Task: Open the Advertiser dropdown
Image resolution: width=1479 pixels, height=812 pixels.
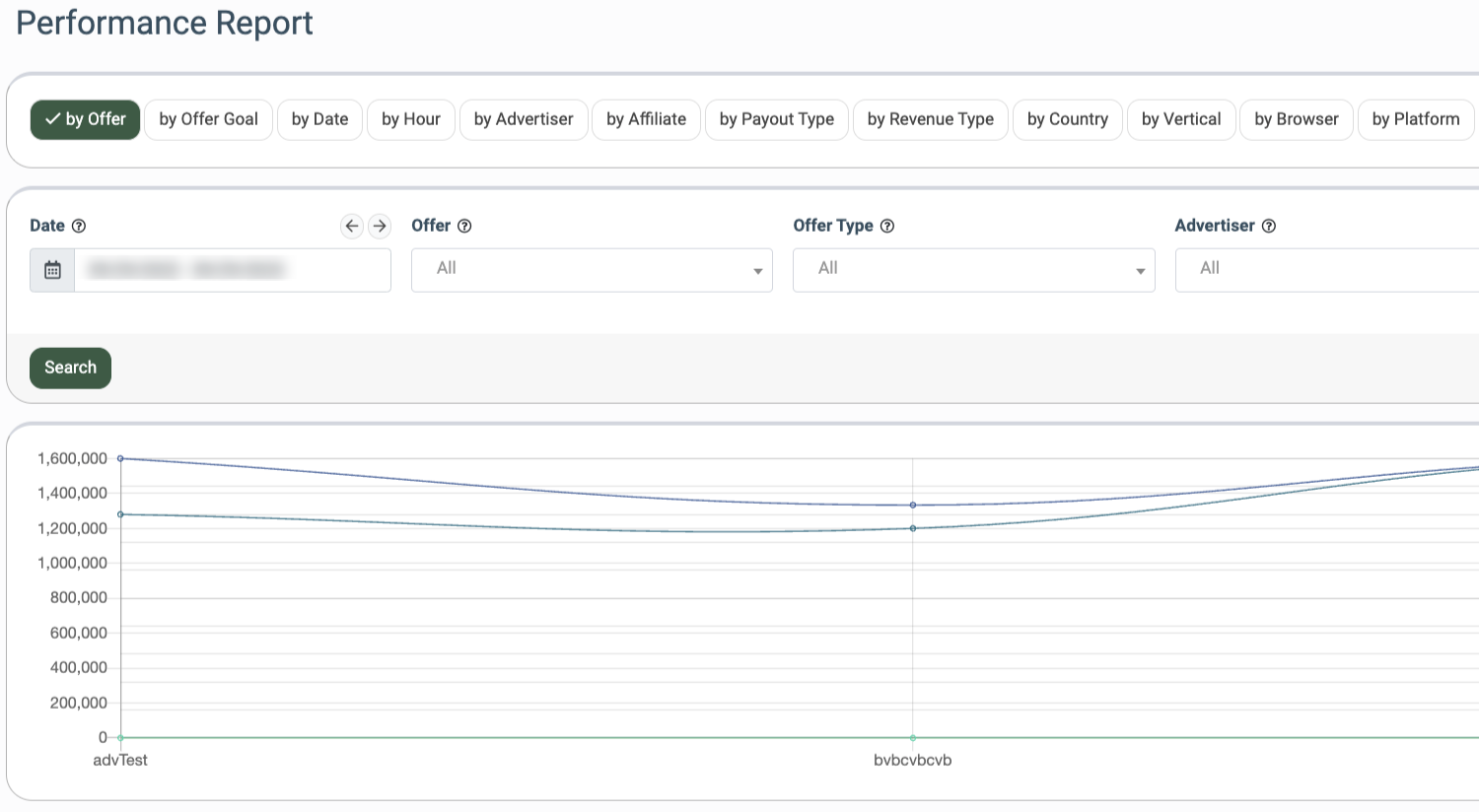Action: (x=1327, y=270)
